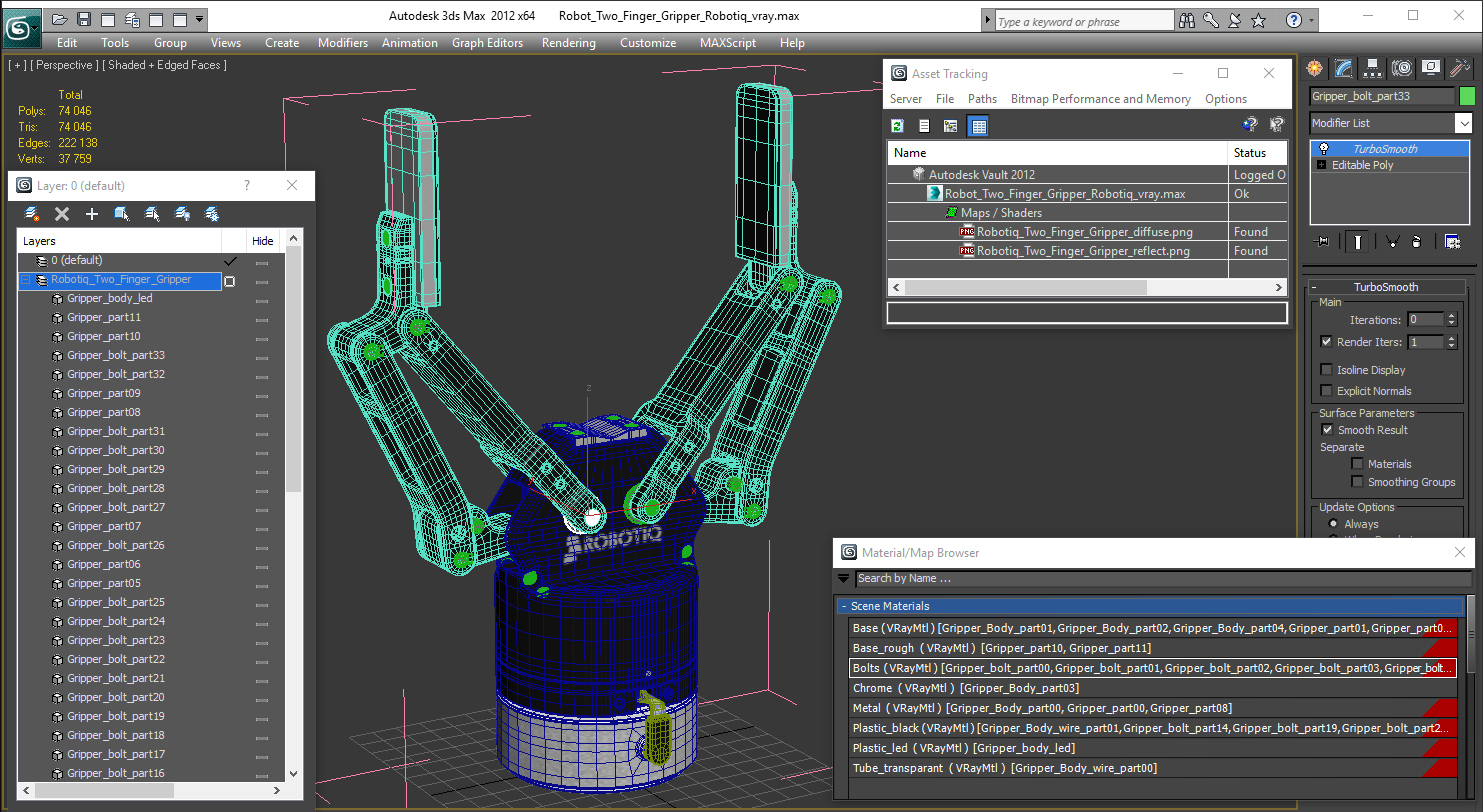Open Material/Map Browser options arrow menu

tap(844, 578)
